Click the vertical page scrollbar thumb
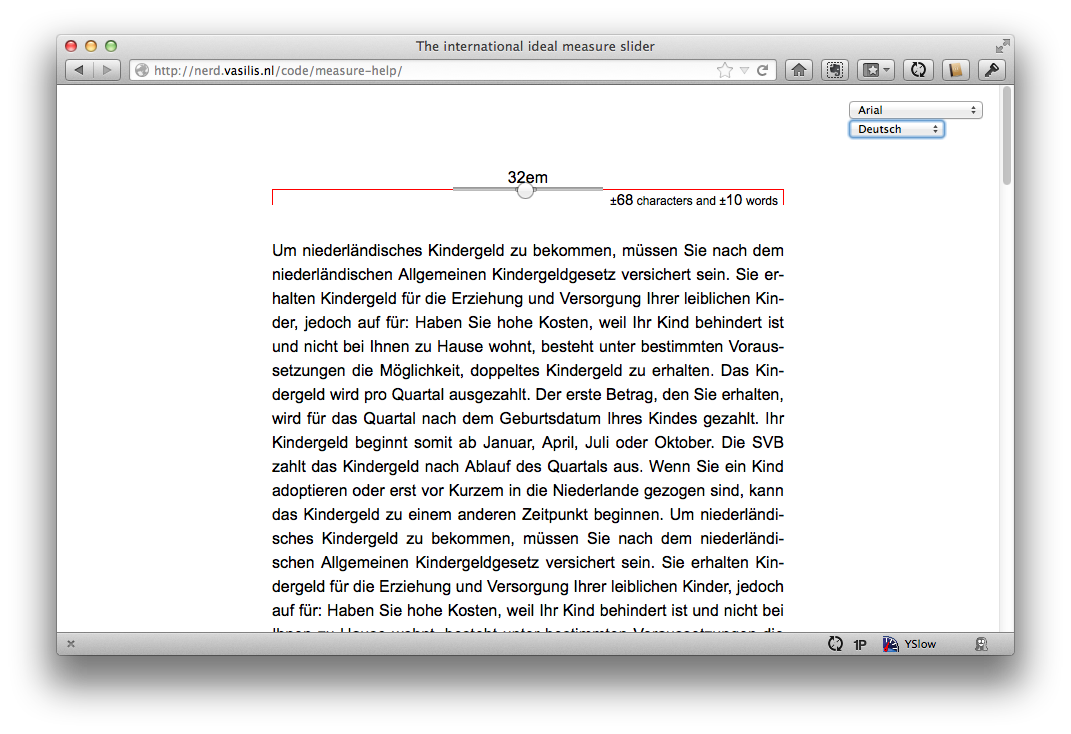The height and width of the screenshot is (734, 1071). 1007,136
